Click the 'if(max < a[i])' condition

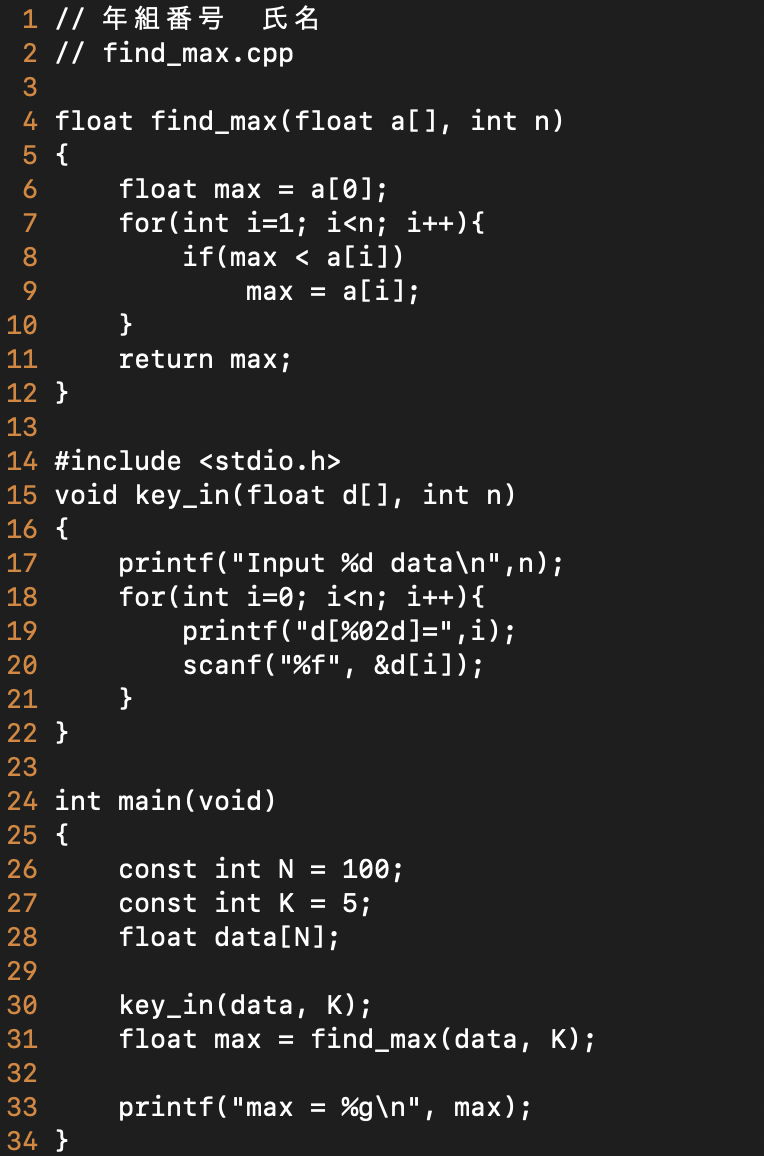(294, 257)
